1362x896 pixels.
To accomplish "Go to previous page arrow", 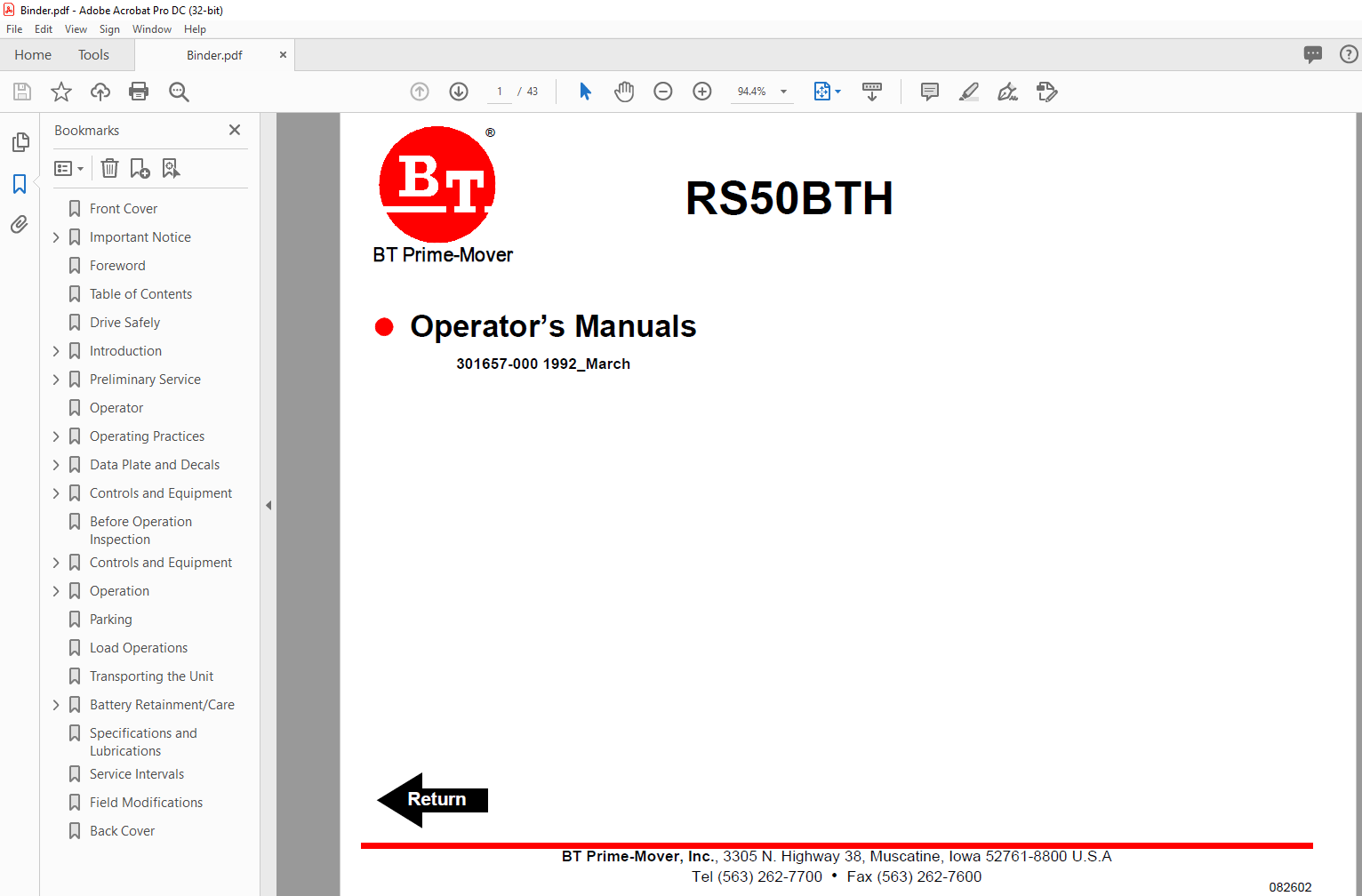I will 420,92.
